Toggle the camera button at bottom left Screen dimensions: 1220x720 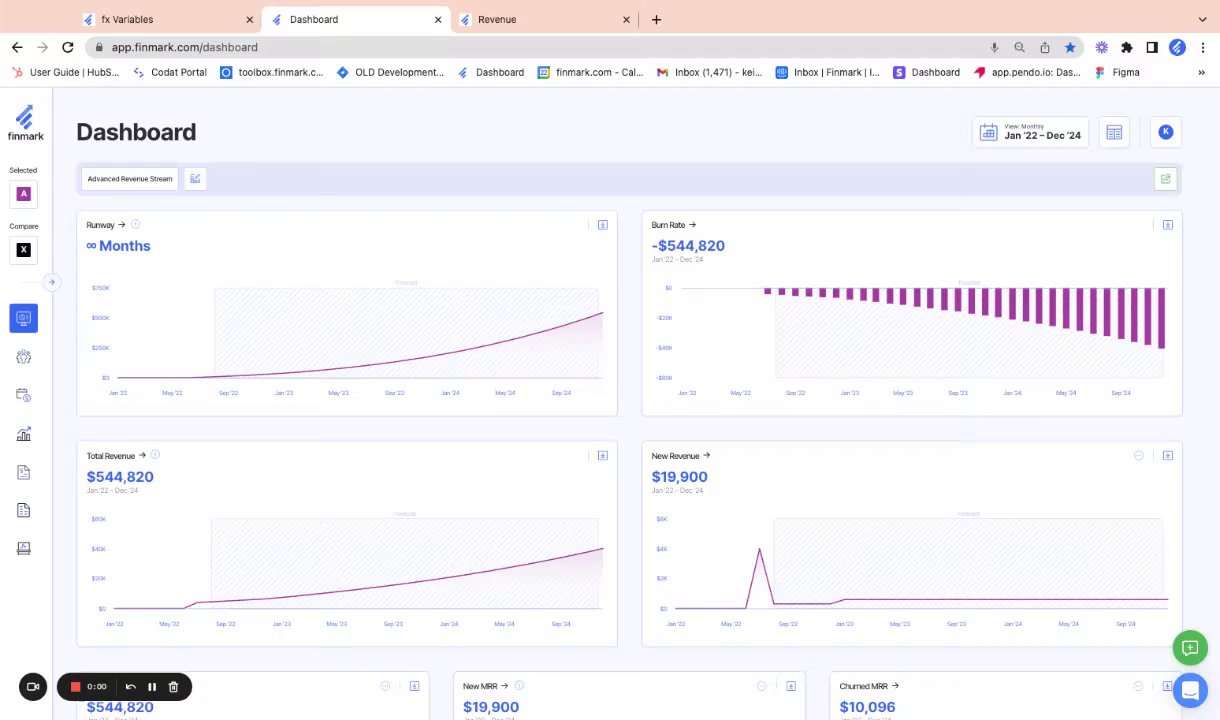click(x=33, y=687)
